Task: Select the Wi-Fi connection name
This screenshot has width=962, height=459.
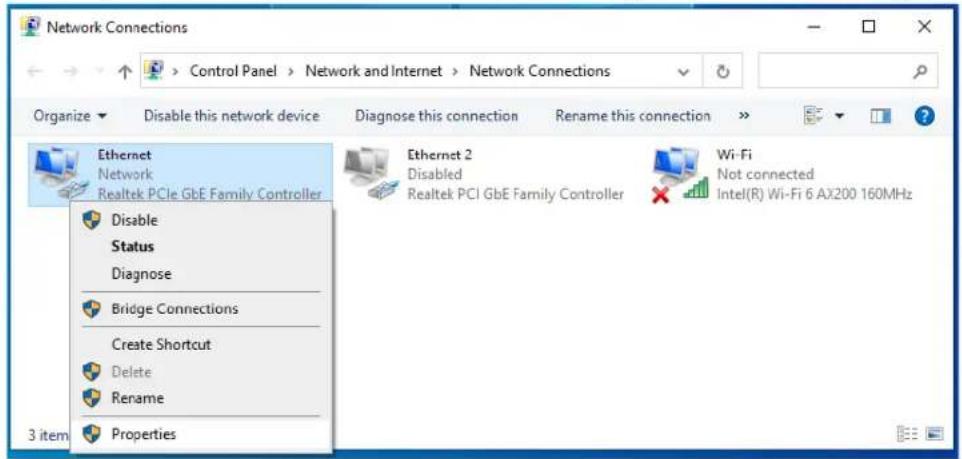Action: [734, 155]
